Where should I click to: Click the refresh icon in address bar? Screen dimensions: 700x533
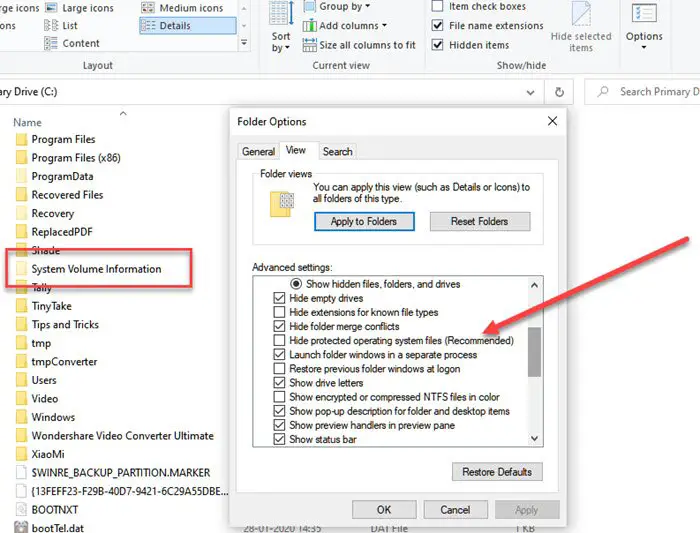coord(559,92)
